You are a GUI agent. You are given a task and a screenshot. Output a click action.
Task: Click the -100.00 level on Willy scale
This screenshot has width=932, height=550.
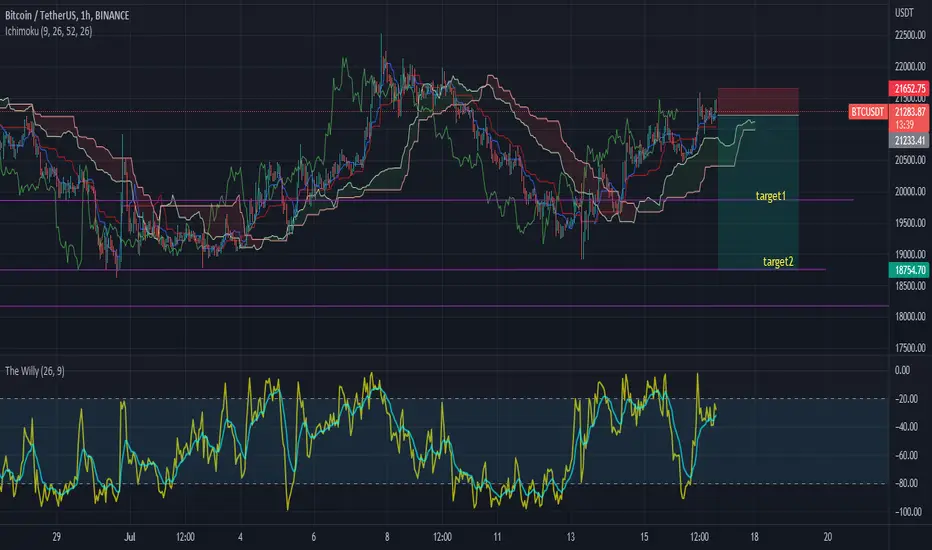[x=908, y=512]
